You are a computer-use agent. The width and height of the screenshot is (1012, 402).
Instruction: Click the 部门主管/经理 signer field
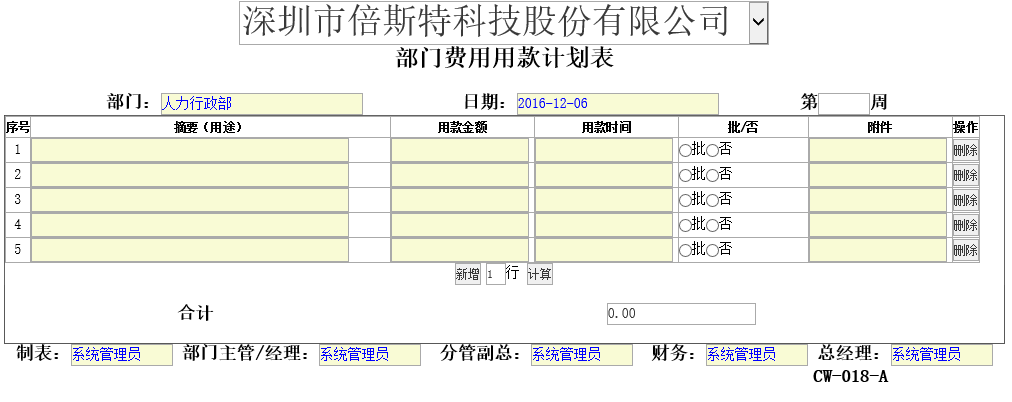point(370,355)
